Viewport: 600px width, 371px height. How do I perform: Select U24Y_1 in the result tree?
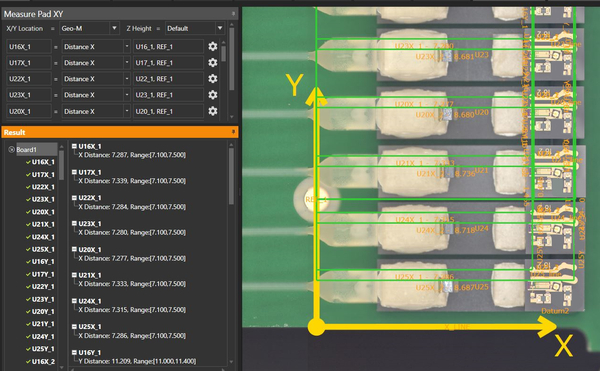43,337
